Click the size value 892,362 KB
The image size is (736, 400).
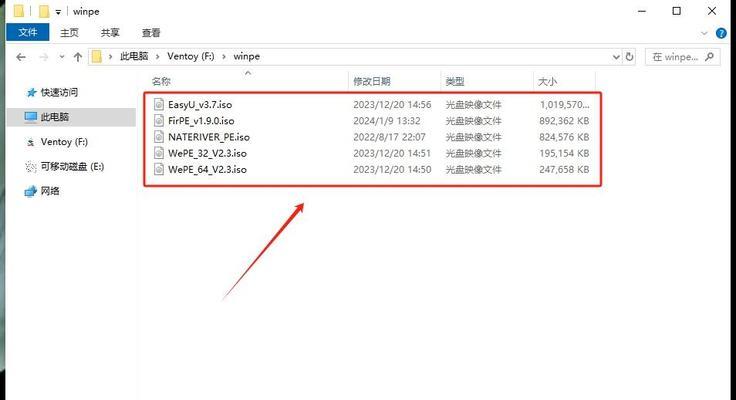click(x=564, y=121)
